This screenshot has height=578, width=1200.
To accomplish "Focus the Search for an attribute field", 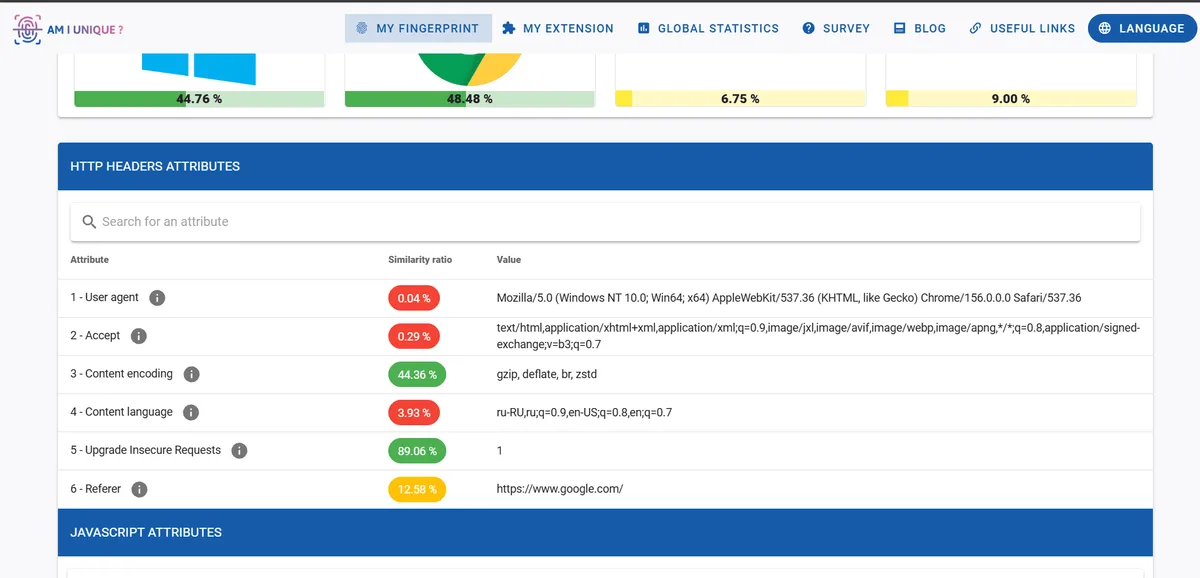I will tap(605, 221).
